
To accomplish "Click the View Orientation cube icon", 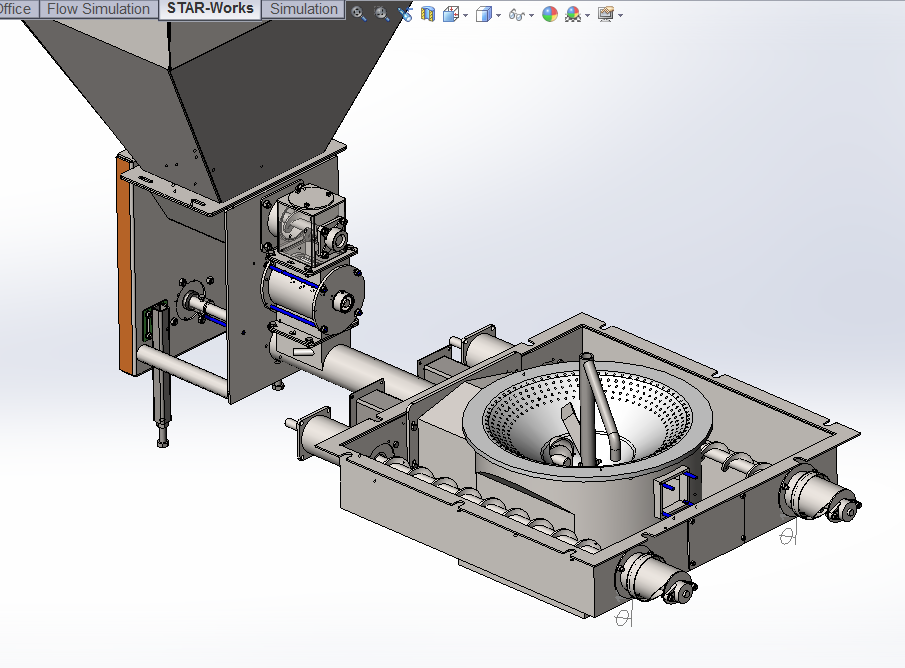I will pos(451,14).
